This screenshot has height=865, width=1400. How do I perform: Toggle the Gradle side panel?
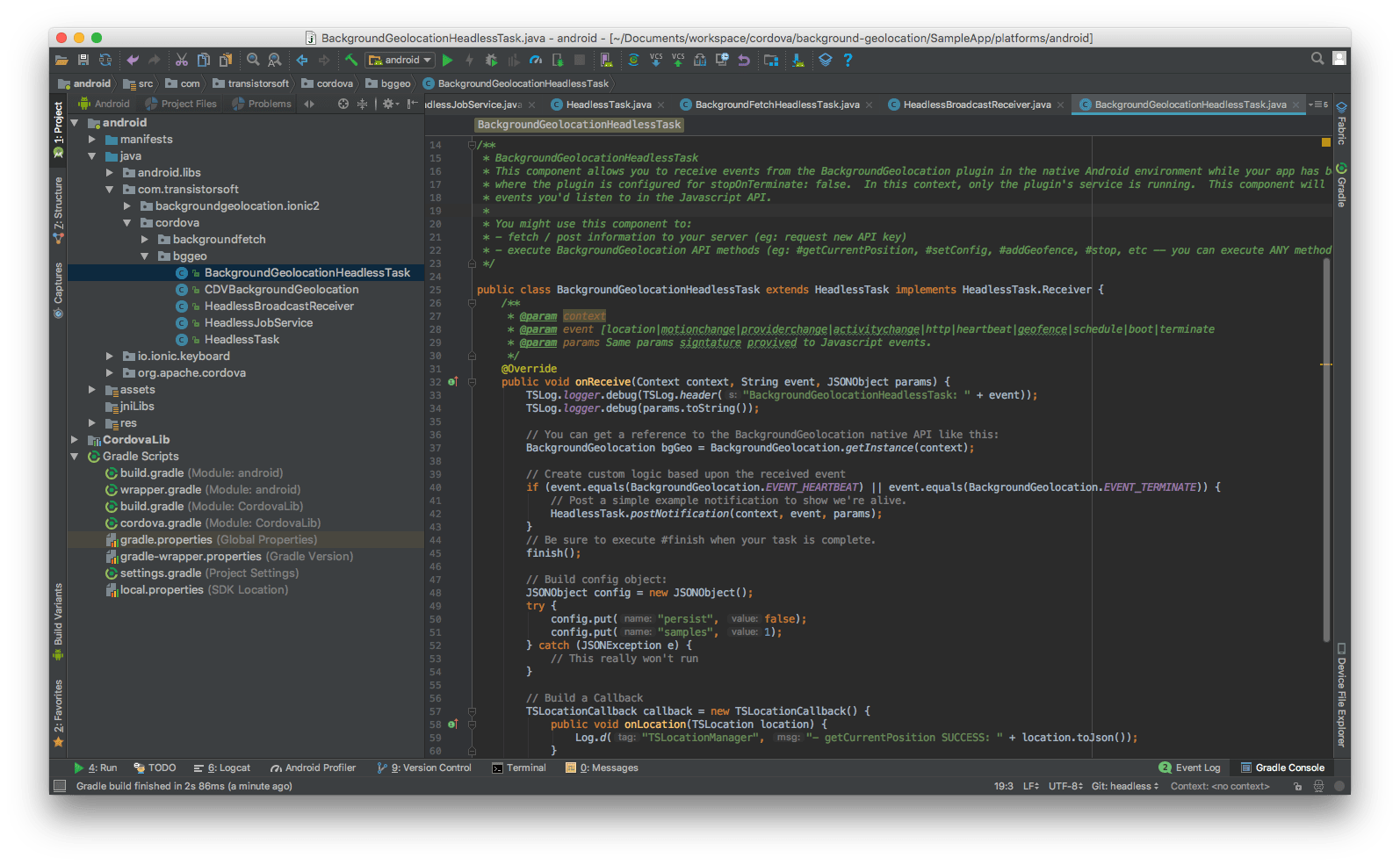click(x=1341, y=185)
